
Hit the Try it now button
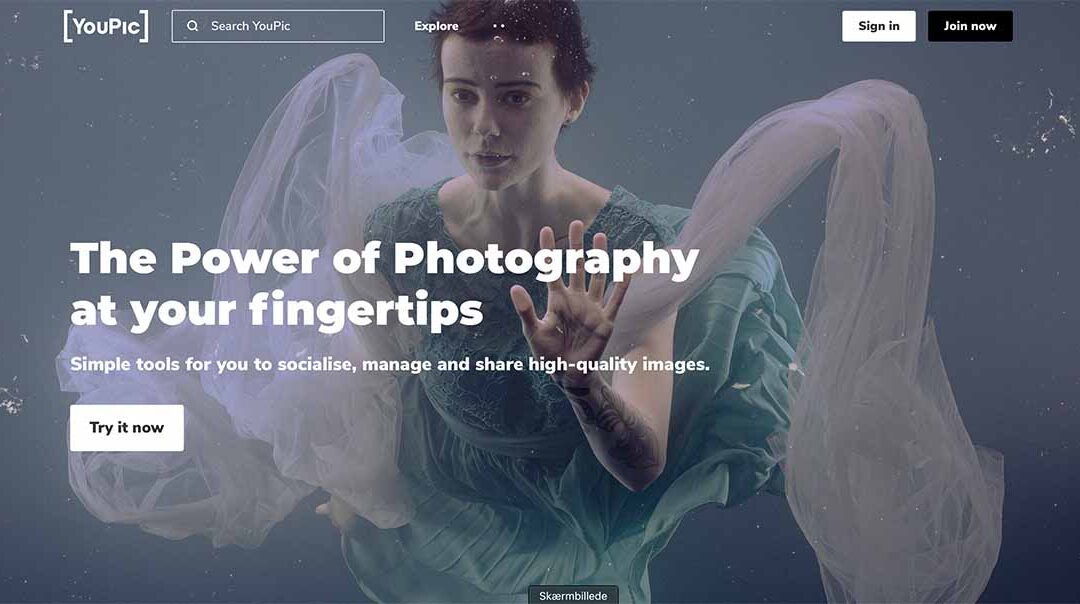127,428
